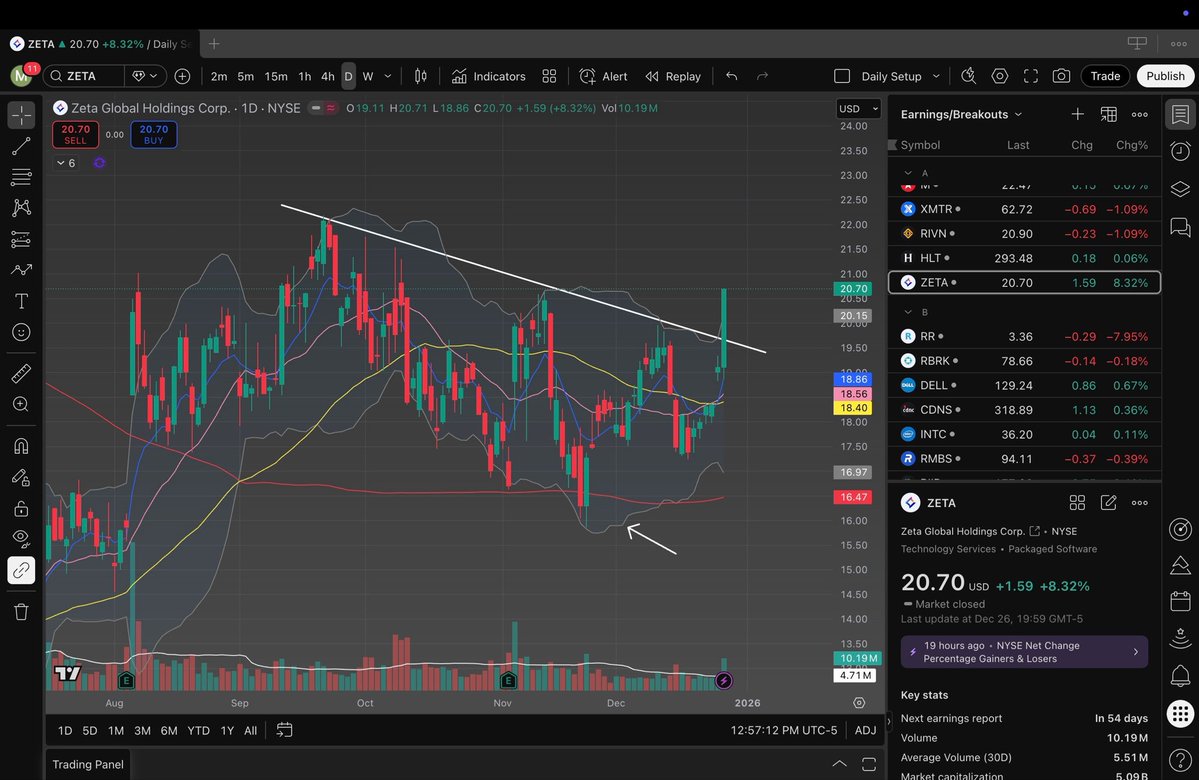The height and width of the screenshot is (780, 1199).
Task: Select the ruler measure tool
Action: click(21, 373)
